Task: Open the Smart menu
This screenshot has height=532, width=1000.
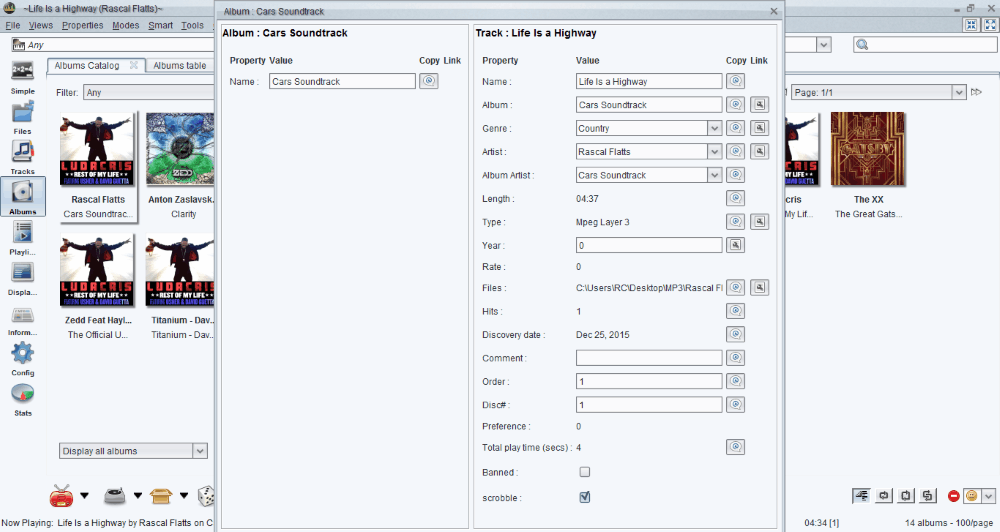Action: point(161,26)
